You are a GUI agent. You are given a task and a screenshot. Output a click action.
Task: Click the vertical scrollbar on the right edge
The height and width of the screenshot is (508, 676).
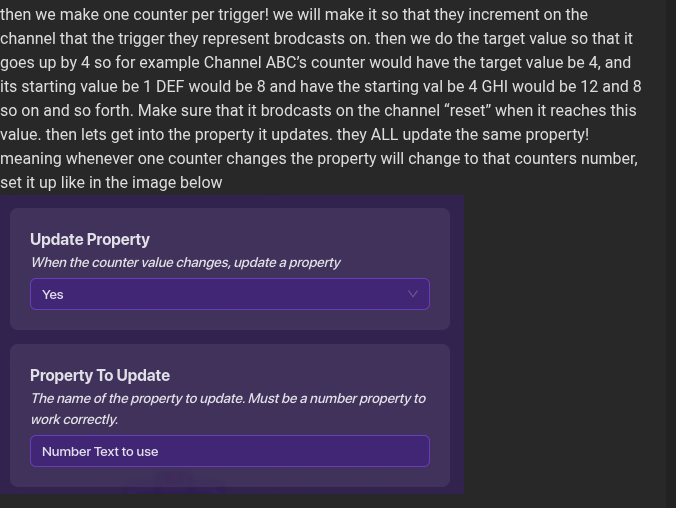coord(671,250)
